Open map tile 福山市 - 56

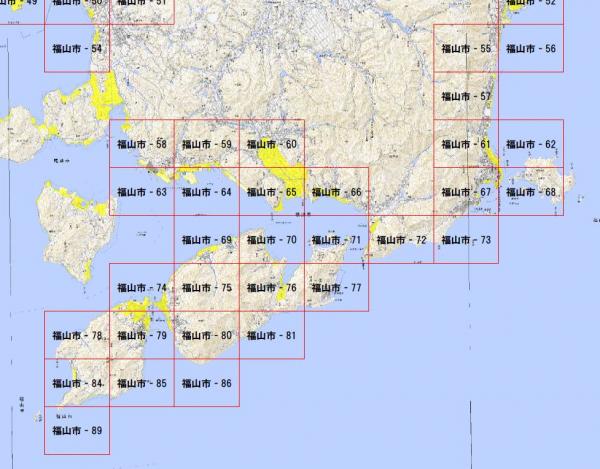[x=531, y=49]
